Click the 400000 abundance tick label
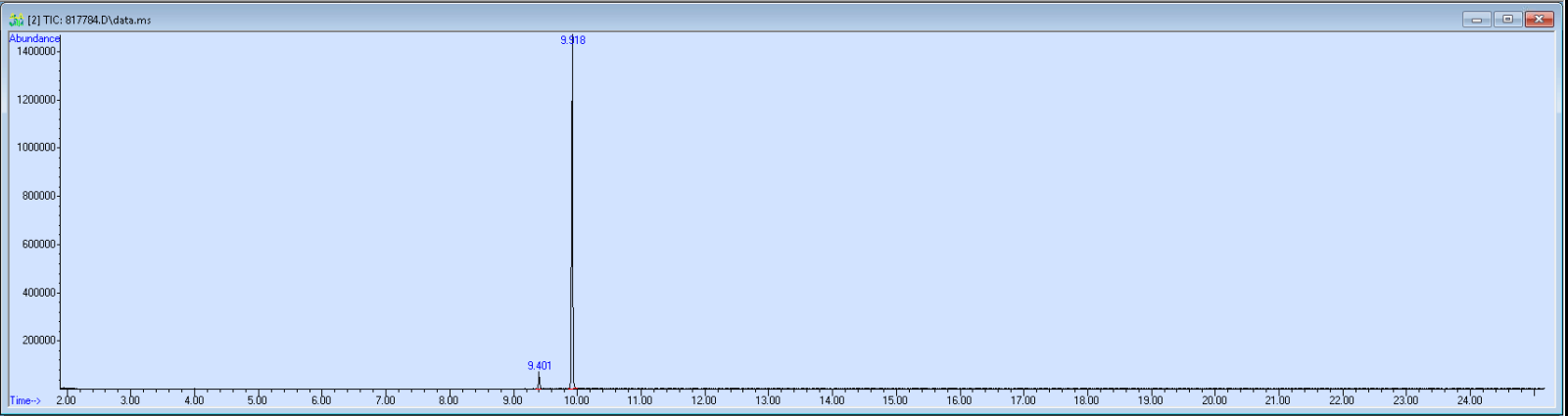This screenshot has width=1568, height=416. 38,293
